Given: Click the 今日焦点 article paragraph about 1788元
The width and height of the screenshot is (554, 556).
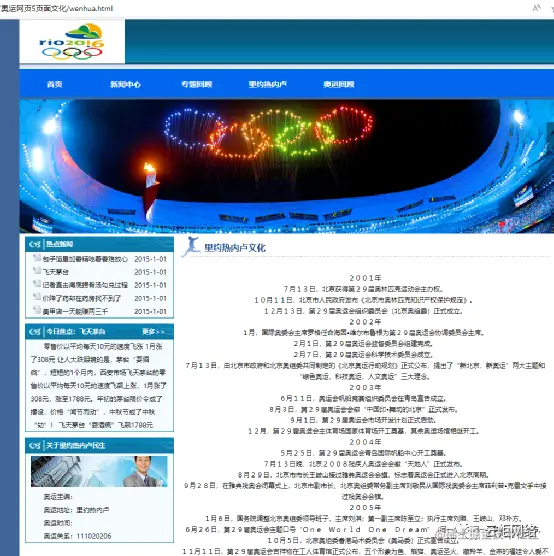Looking at the screenshot, I should (98, 385).
